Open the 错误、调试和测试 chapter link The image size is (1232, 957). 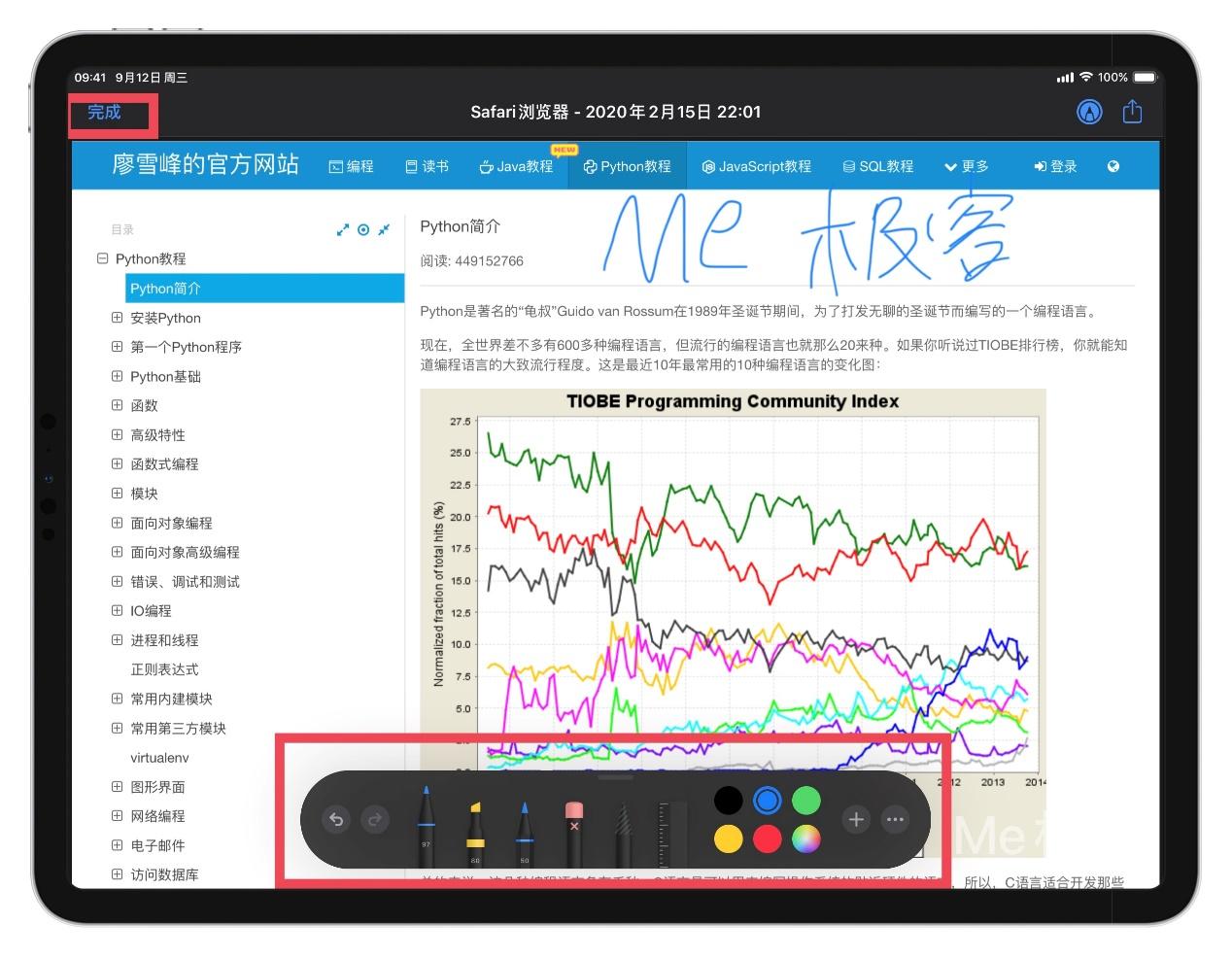[185, 581]
